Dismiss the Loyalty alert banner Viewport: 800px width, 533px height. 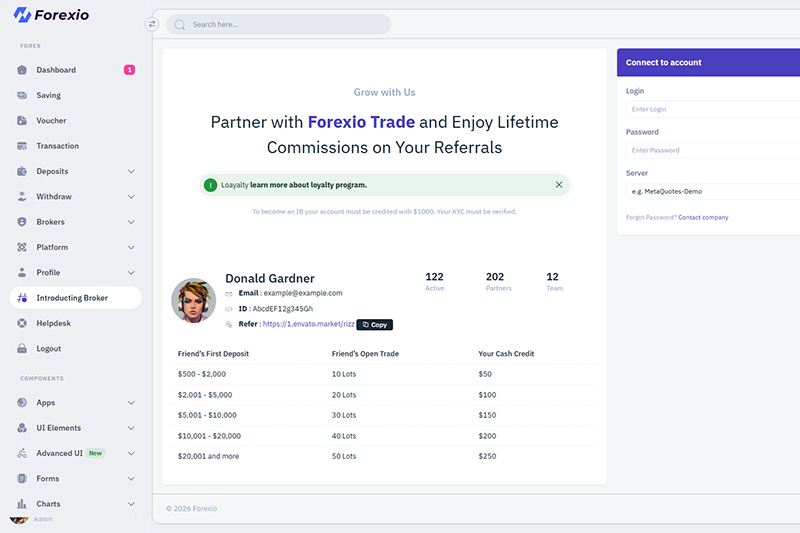tap(559, 185)
